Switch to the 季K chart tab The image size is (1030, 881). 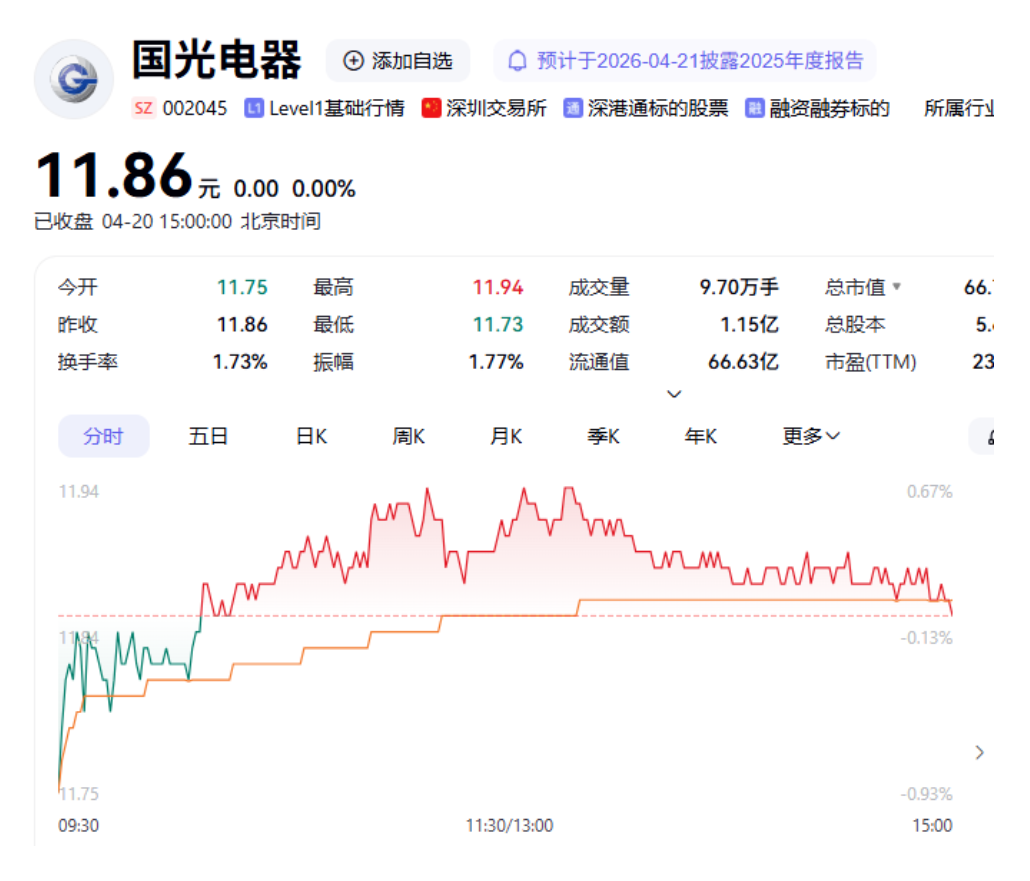[603, 436]
